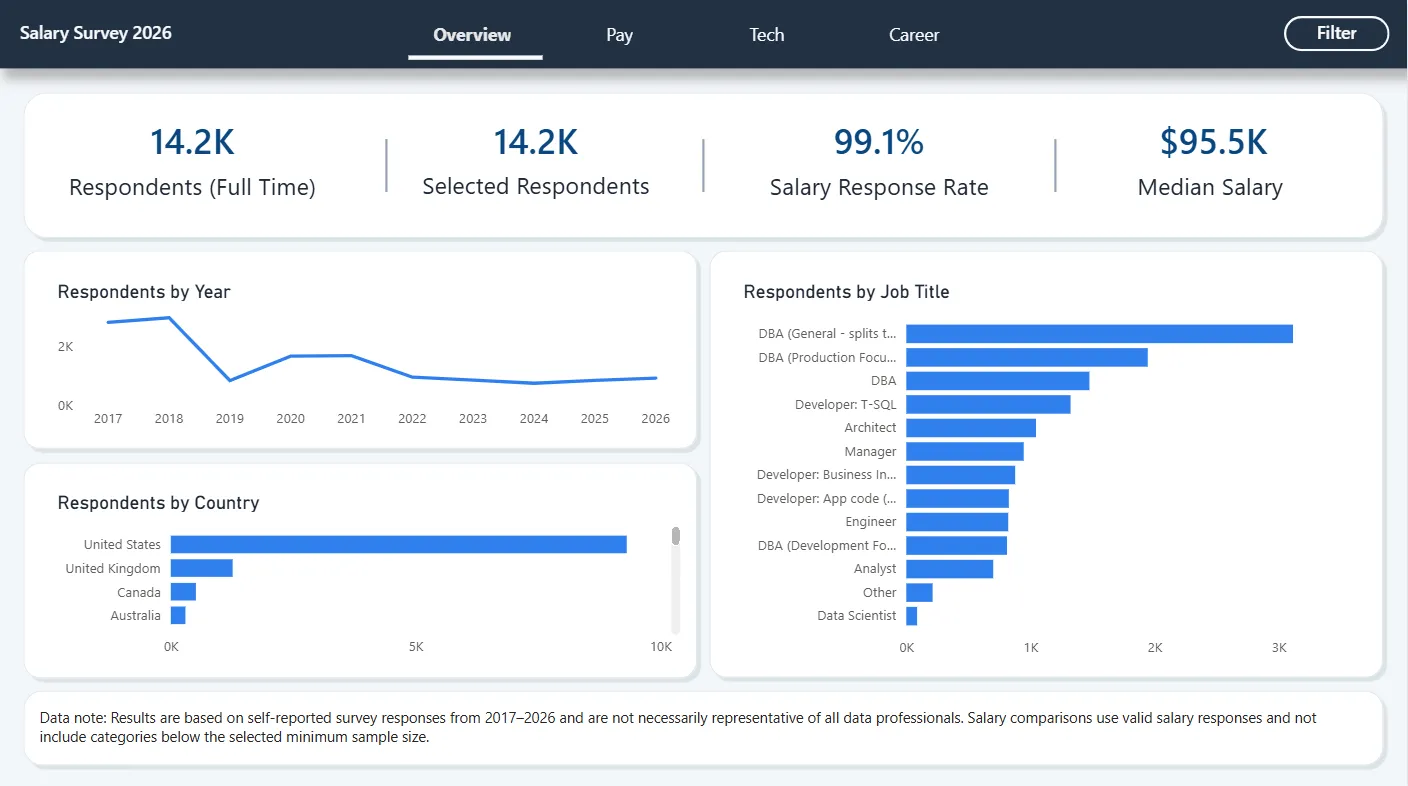The width and height of the screenshot is (1408, 786).
Task: Click the Respondents by Country chart title
Action: (x=158, y=503)
